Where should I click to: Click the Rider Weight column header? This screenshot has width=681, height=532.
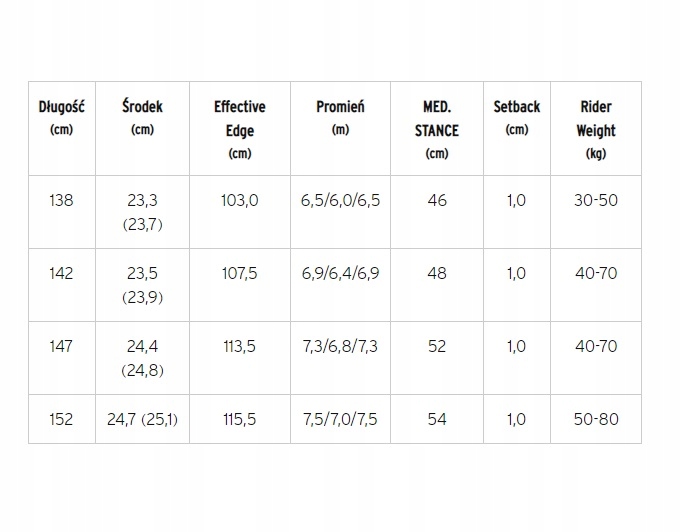click(596, 130)
